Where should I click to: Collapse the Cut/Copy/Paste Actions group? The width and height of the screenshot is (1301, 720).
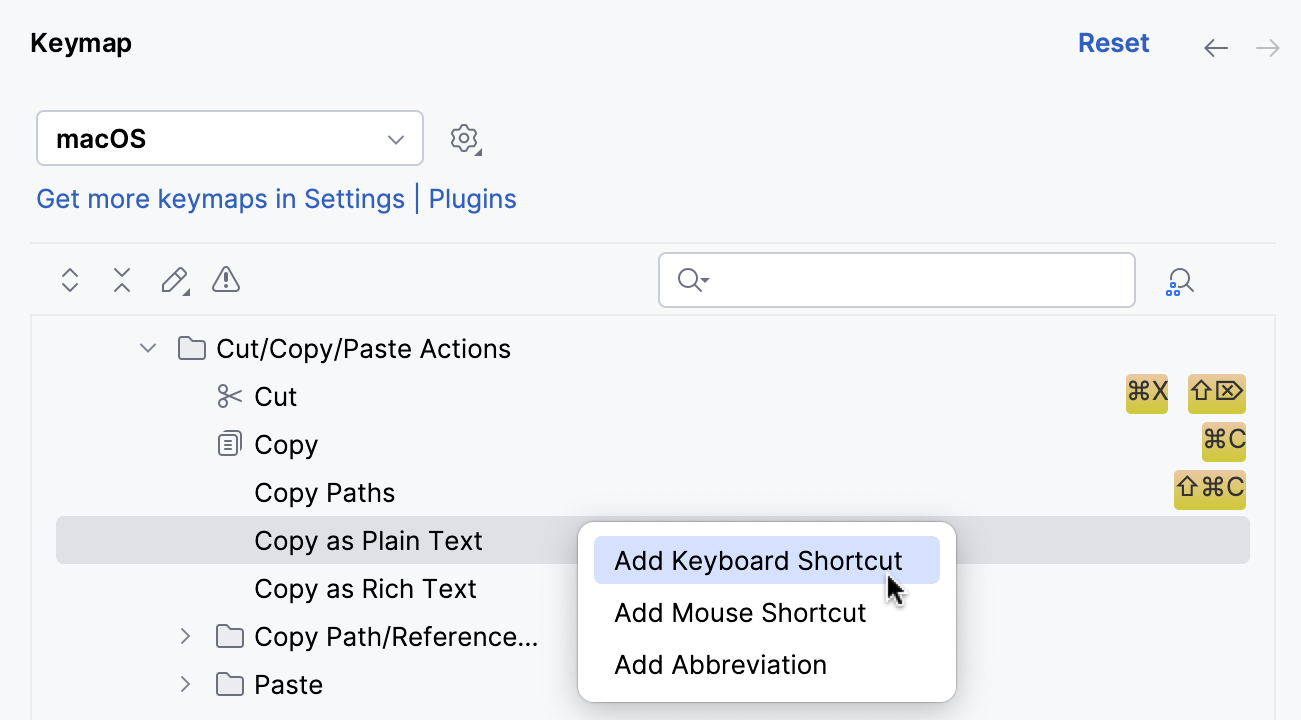[x=147, y=348]
